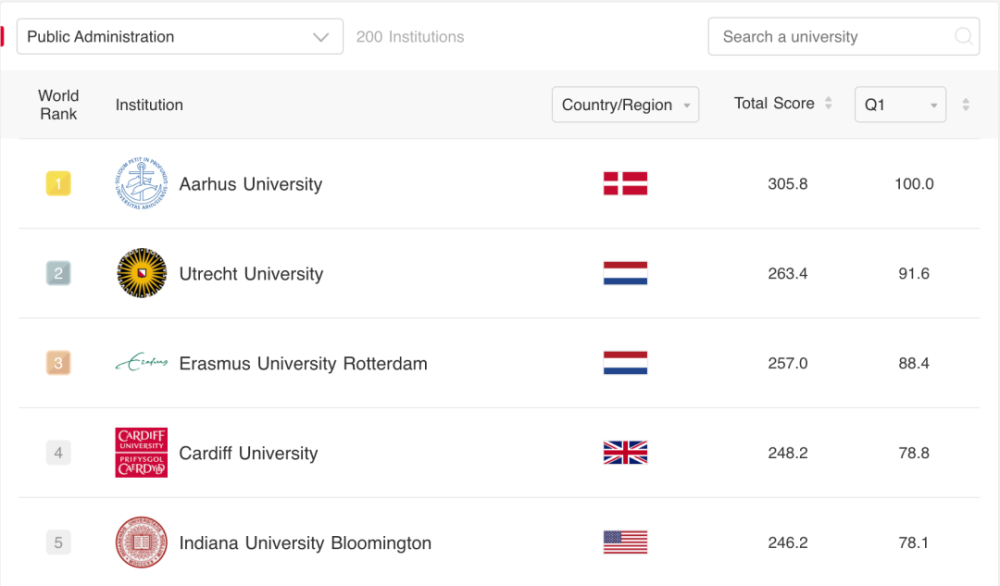Click the United States flag icon
Viewport: 1000px width, 586px height.
625,543
